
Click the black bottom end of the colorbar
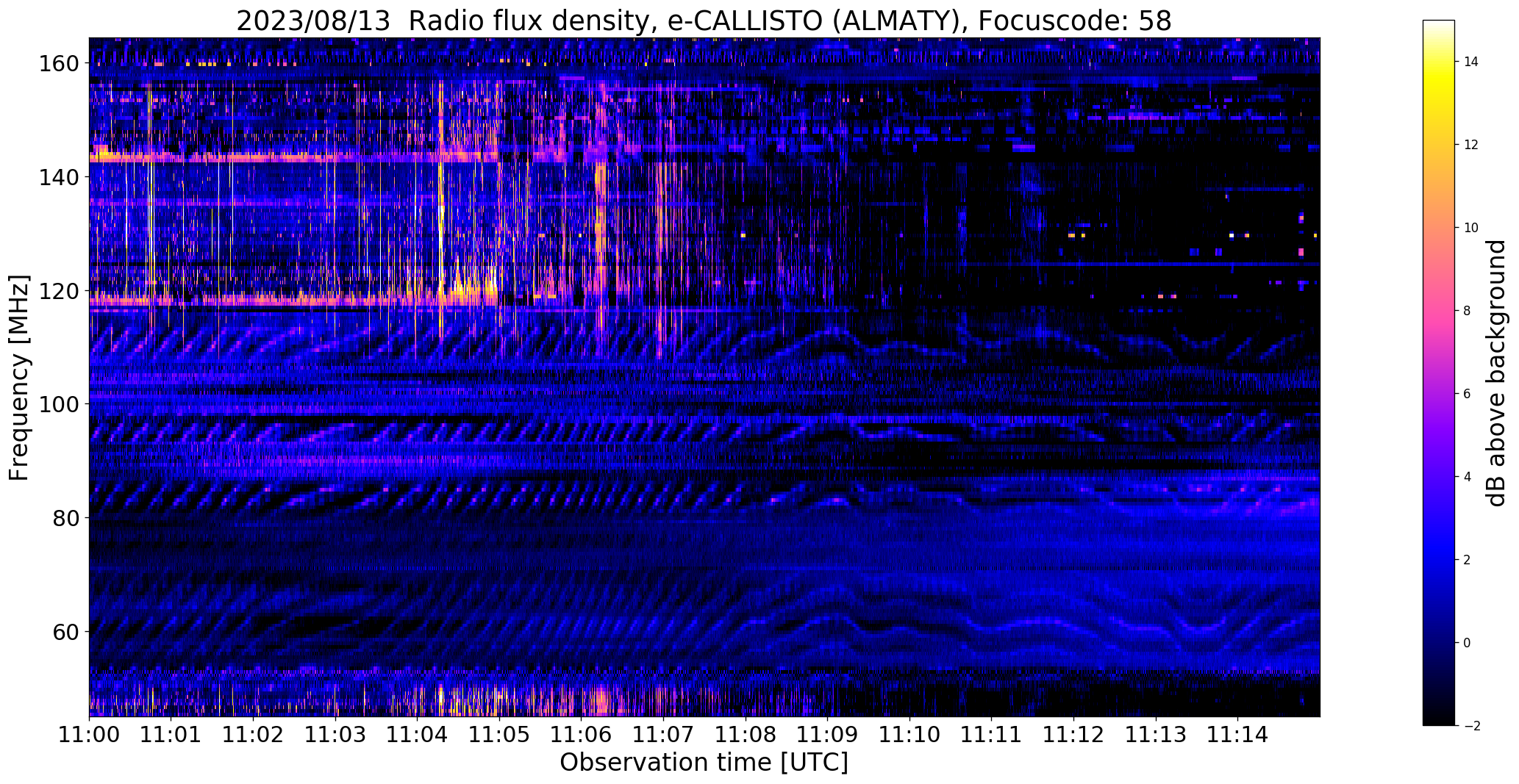(1439, 719)
